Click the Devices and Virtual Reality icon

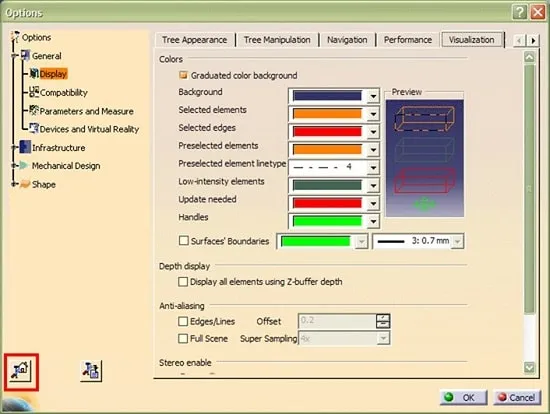34,128
